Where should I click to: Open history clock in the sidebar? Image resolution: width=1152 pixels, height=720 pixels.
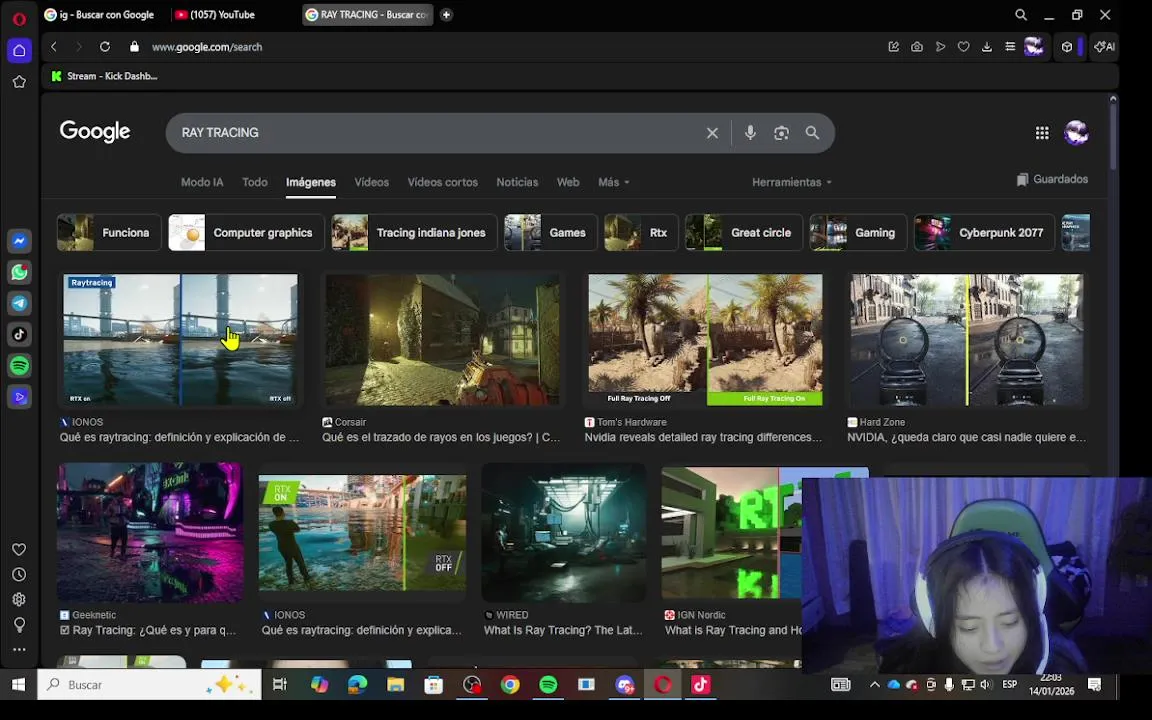20,575
